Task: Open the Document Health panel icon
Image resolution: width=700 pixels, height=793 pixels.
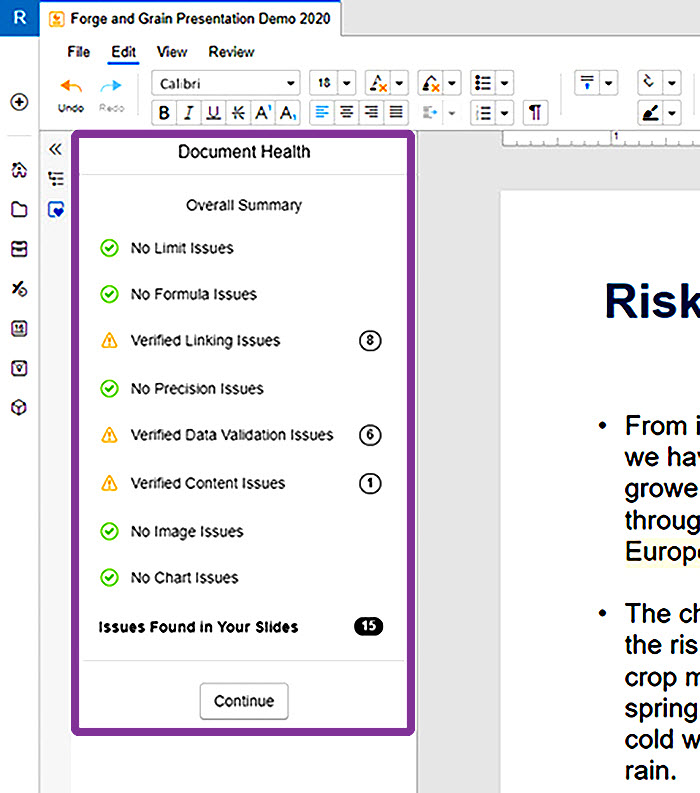Action: point(56,209)
